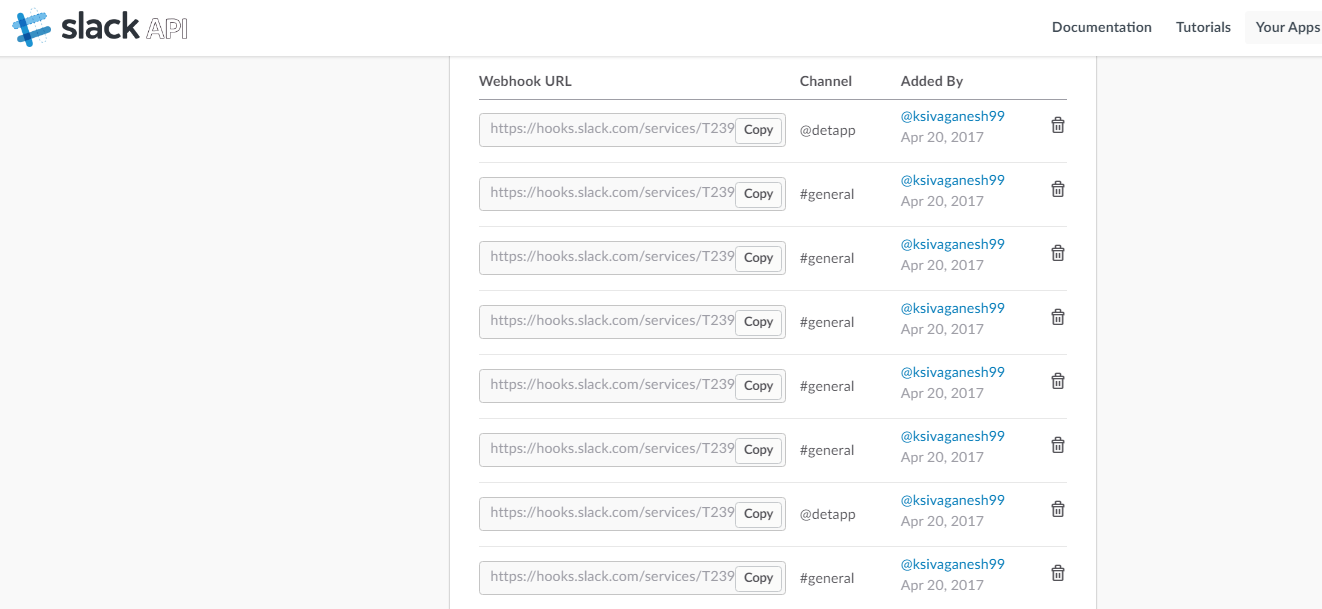The image size is (1322, 609).
Task: Open the Tutorials page
Action: (x=1203, y=27)
